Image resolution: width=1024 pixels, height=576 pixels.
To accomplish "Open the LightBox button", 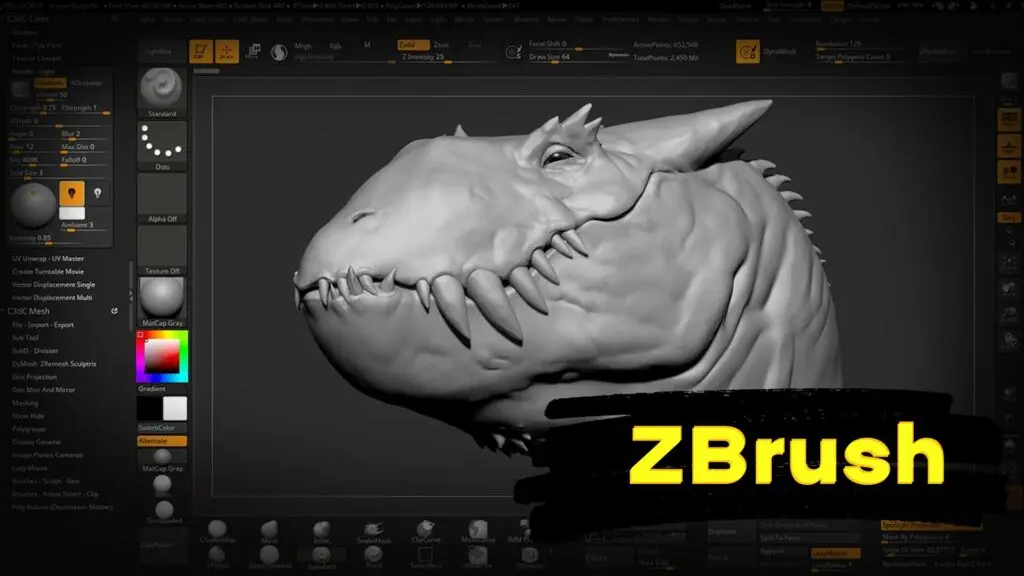I will pos(161,52).
